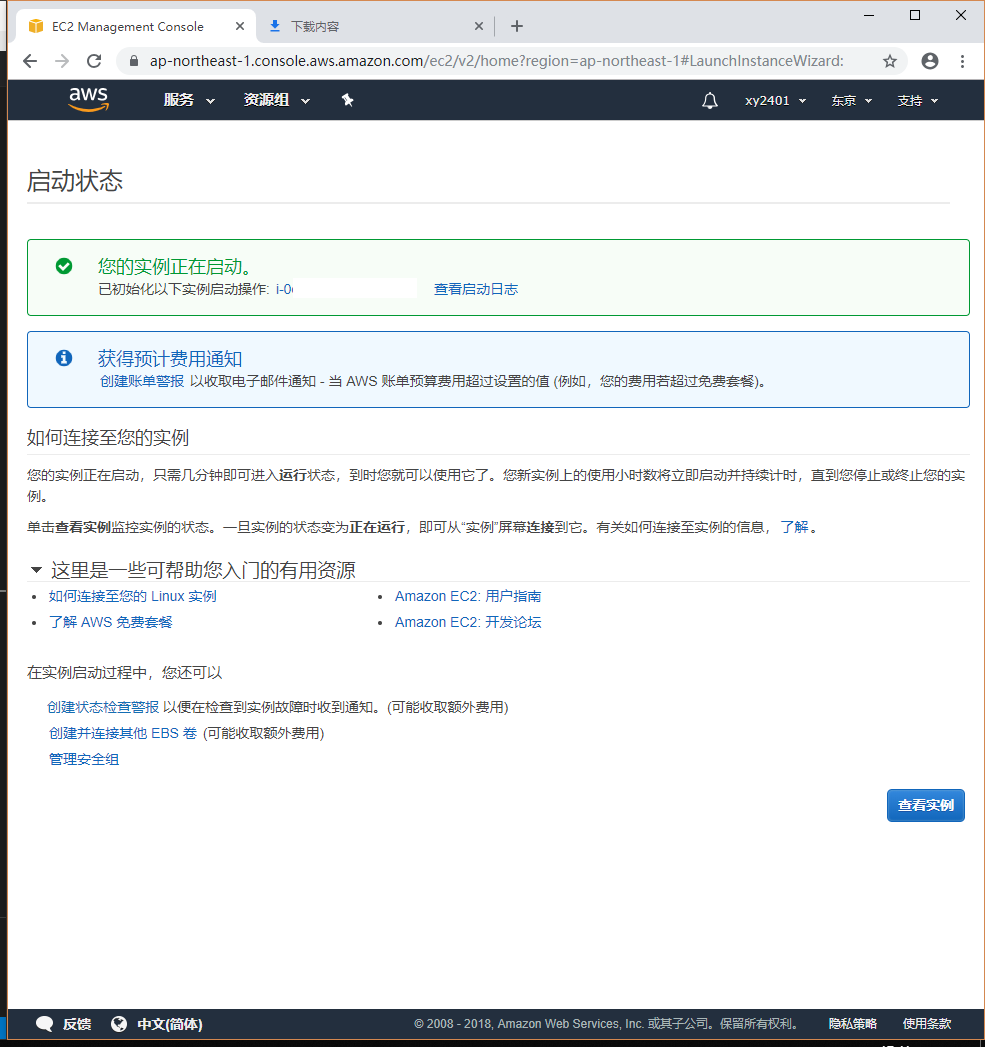
Task: Open the 资源组 dropdown menu
Action: (276, 100)
